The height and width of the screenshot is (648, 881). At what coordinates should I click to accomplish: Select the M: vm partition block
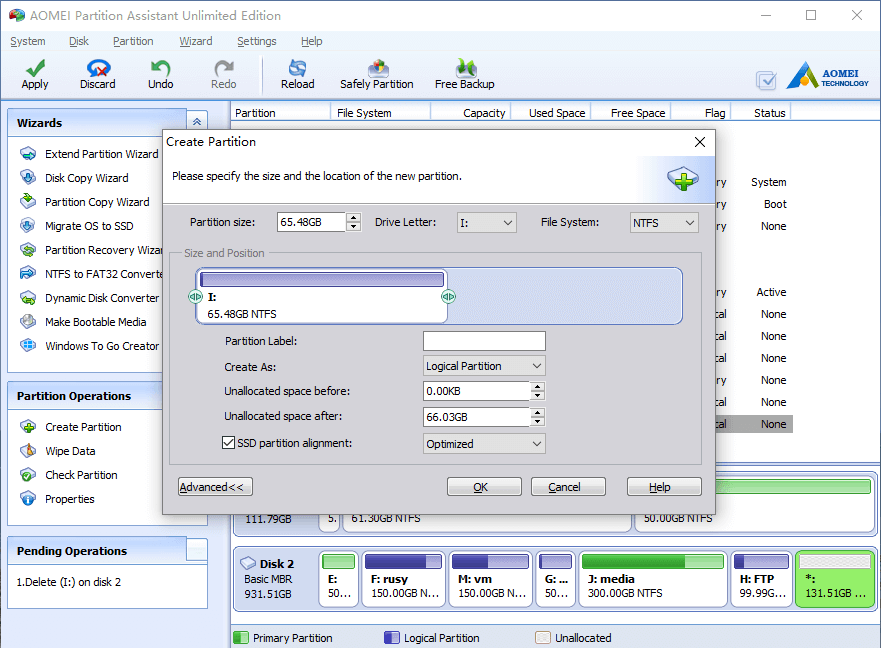491,579
